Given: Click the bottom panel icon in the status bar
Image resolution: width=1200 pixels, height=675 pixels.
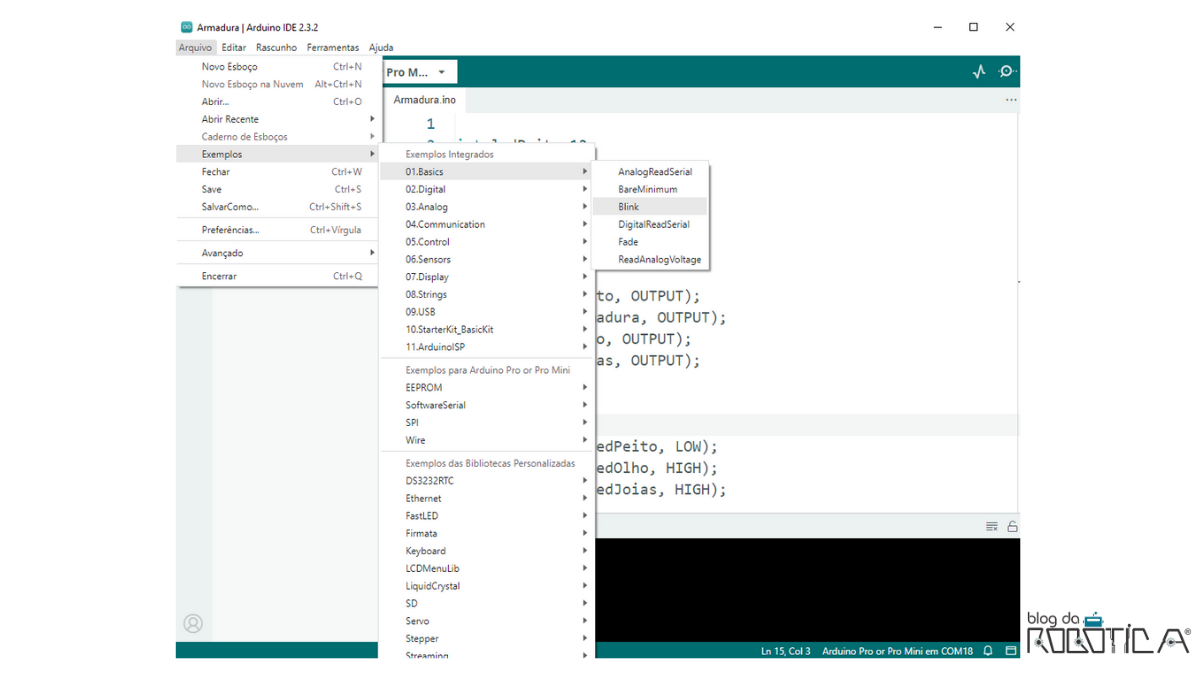Looking at the screenshot, I should click(x=1011, y=650).
